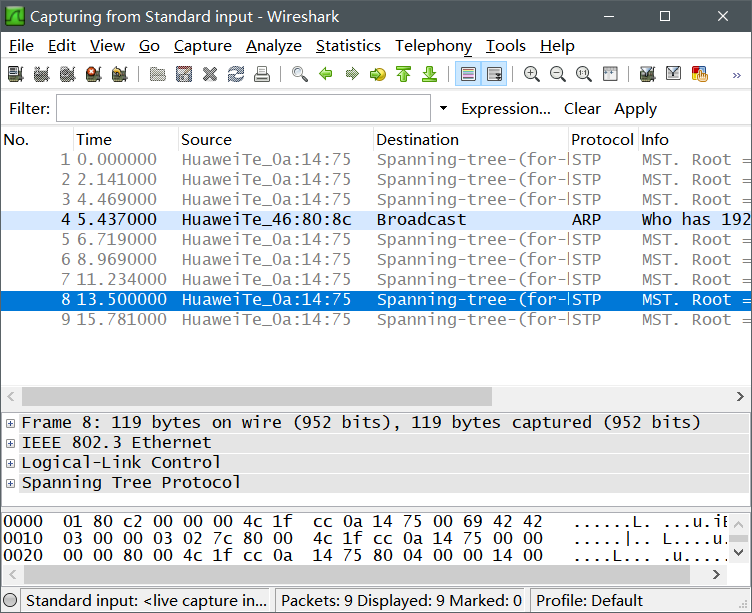752x613 pixels.
Task: Open the Analyze menu
Action: [273, 46]
